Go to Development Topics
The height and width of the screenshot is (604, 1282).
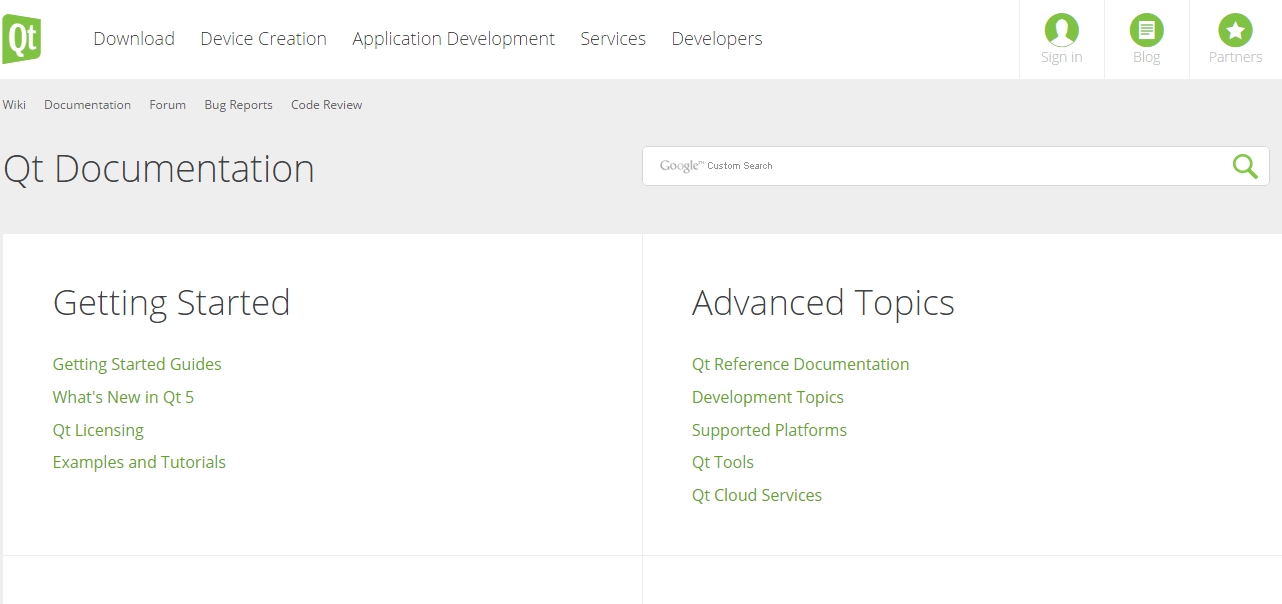[768, 397]
